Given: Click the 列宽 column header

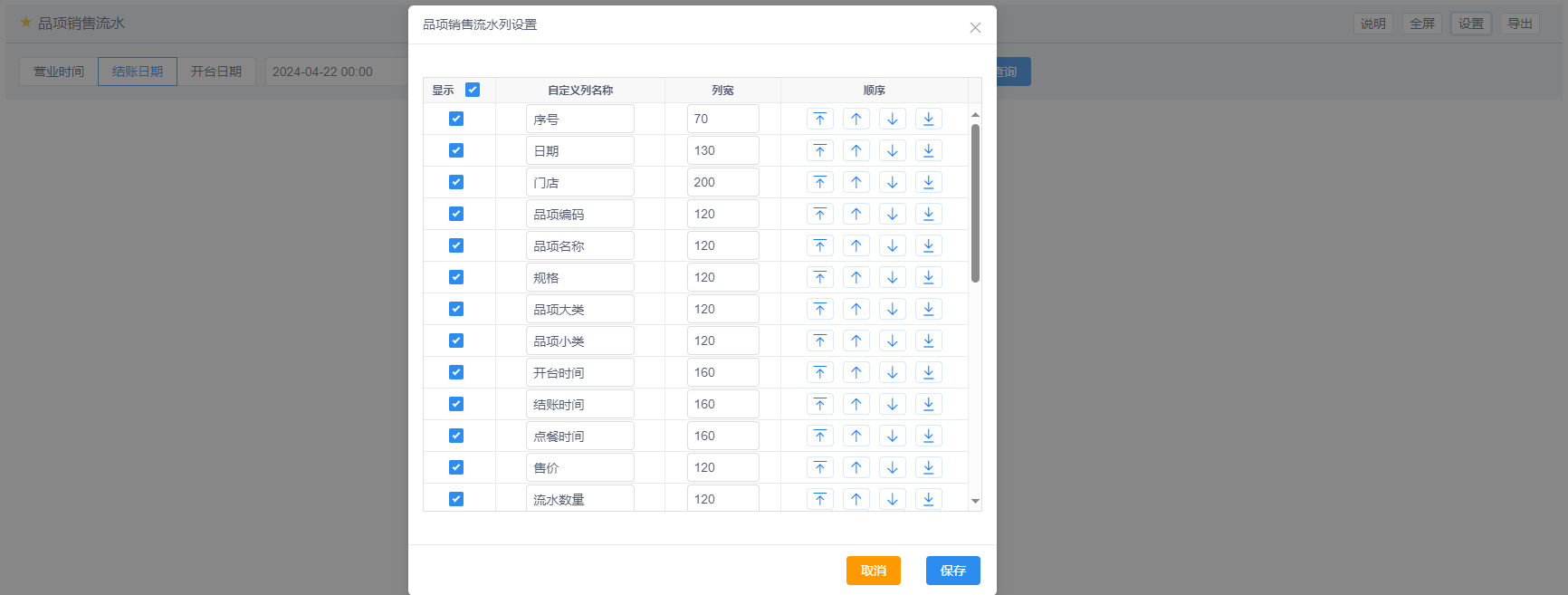Looking at the screenshot, I should (x=723, y=91).
